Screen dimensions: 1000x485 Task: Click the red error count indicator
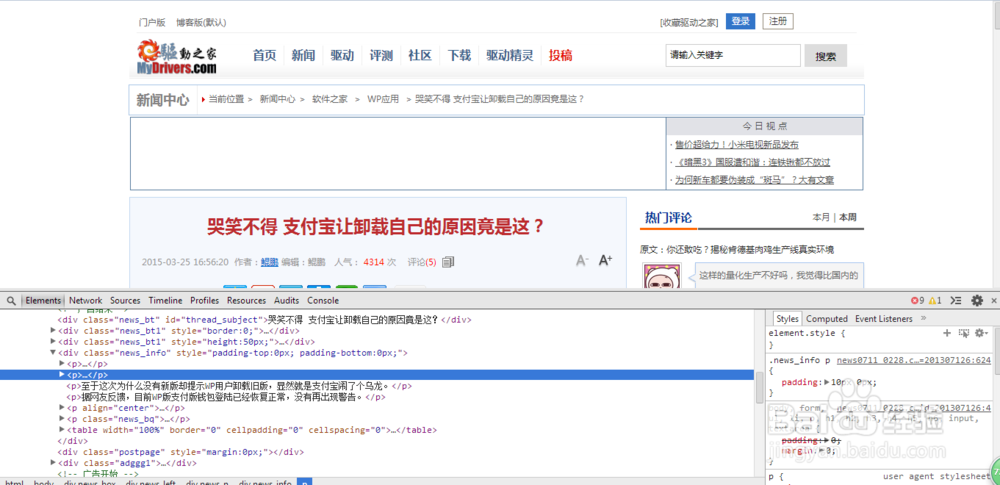pyautogui.click(x=917, y=301)
